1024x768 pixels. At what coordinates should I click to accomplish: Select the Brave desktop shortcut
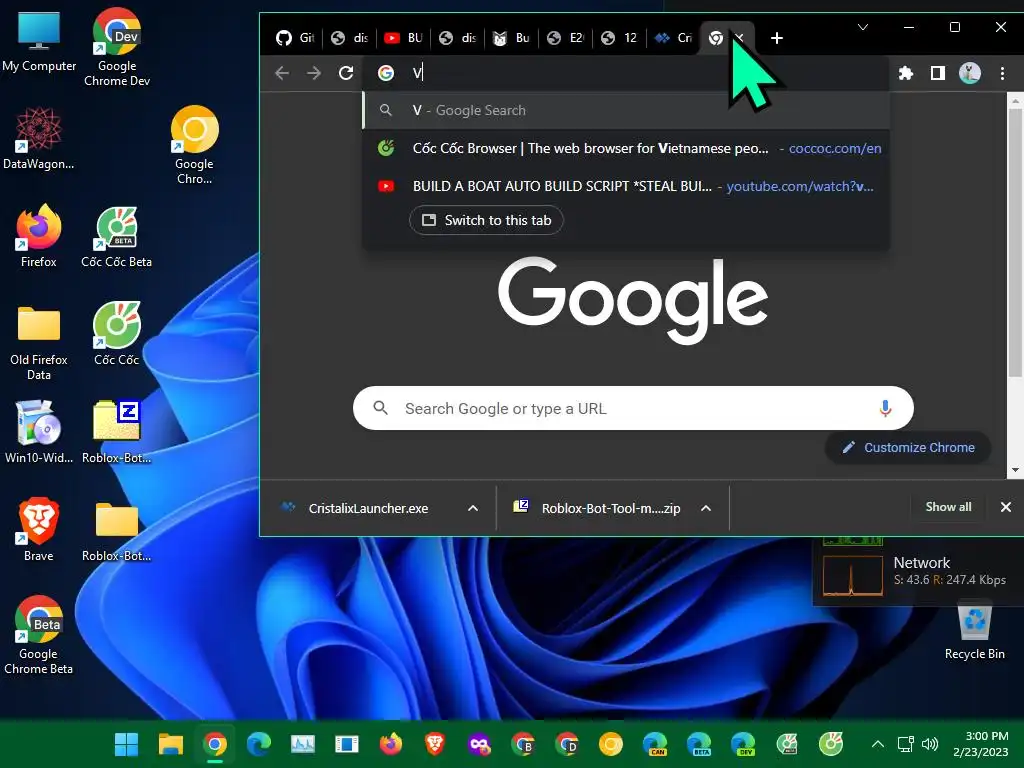[x=39, y=530]
